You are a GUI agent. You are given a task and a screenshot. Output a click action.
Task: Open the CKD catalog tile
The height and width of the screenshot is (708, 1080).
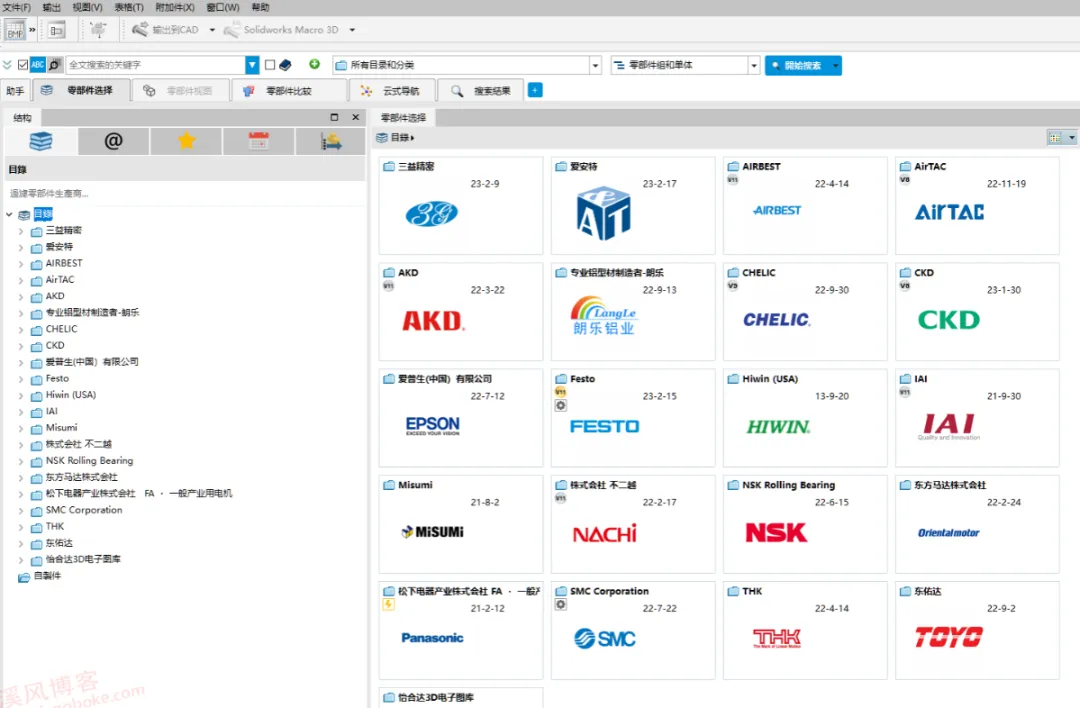pos(977,312)
